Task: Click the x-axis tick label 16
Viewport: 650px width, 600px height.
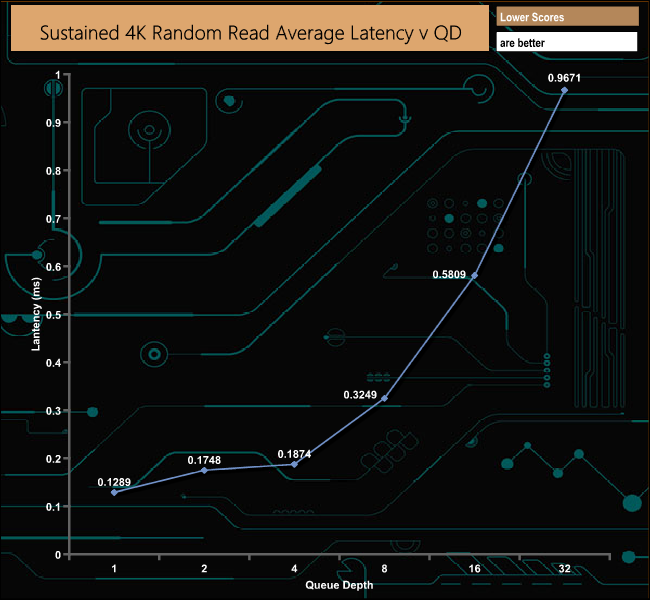Action: pos(475,568)
